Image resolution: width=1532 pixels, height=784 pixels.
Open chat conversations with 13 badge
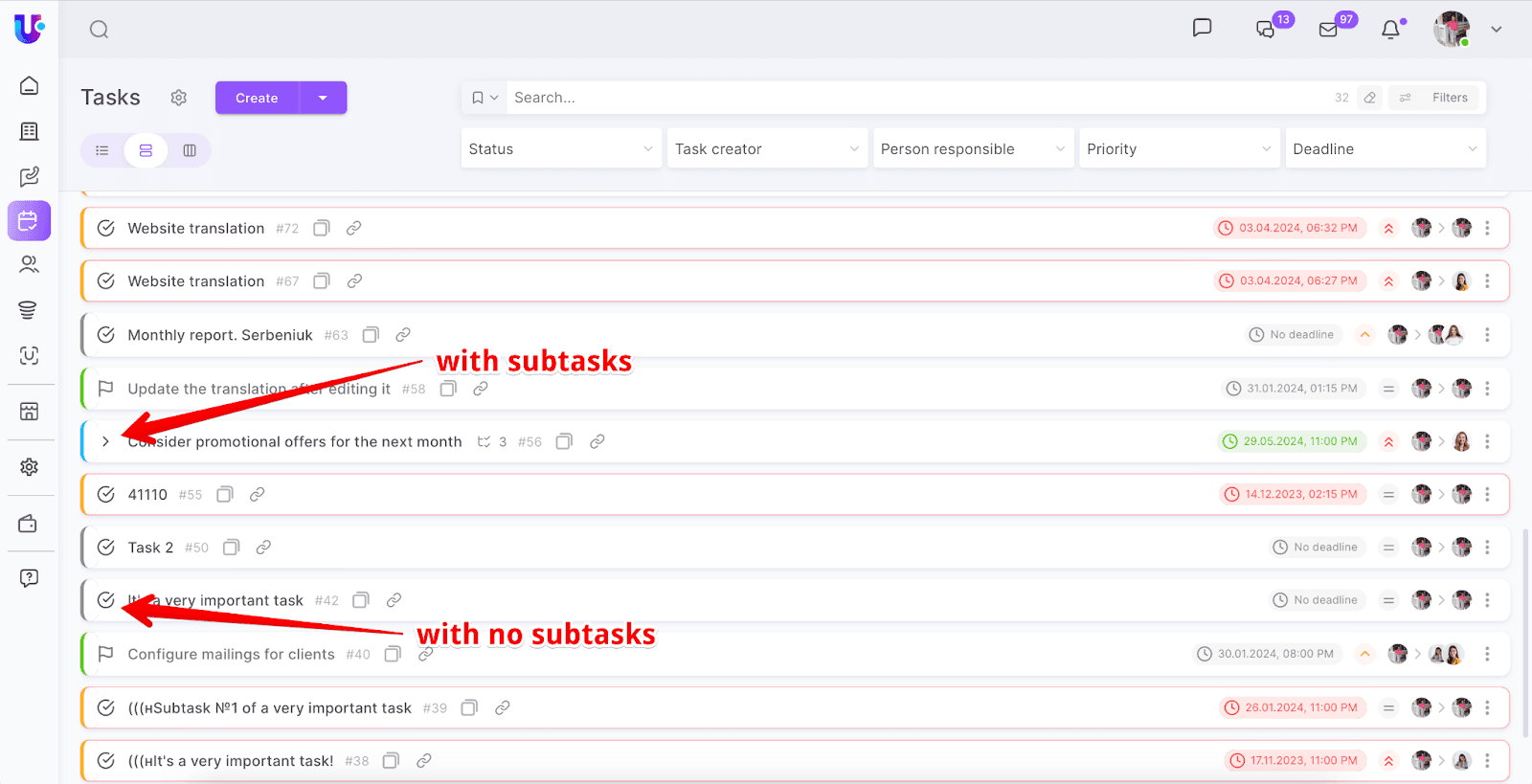pyautogui.click(x=1265, y=30)
